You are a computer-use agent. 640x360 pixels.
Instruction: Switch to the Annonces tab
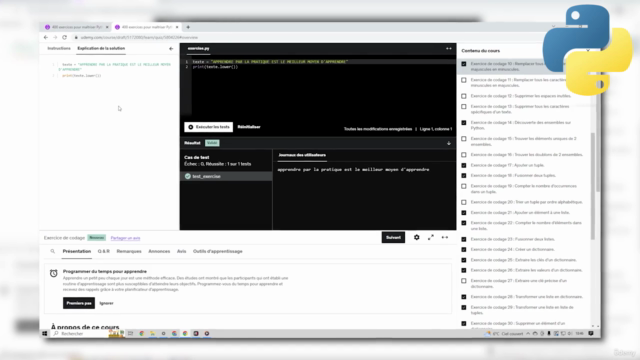pos(159,251)
